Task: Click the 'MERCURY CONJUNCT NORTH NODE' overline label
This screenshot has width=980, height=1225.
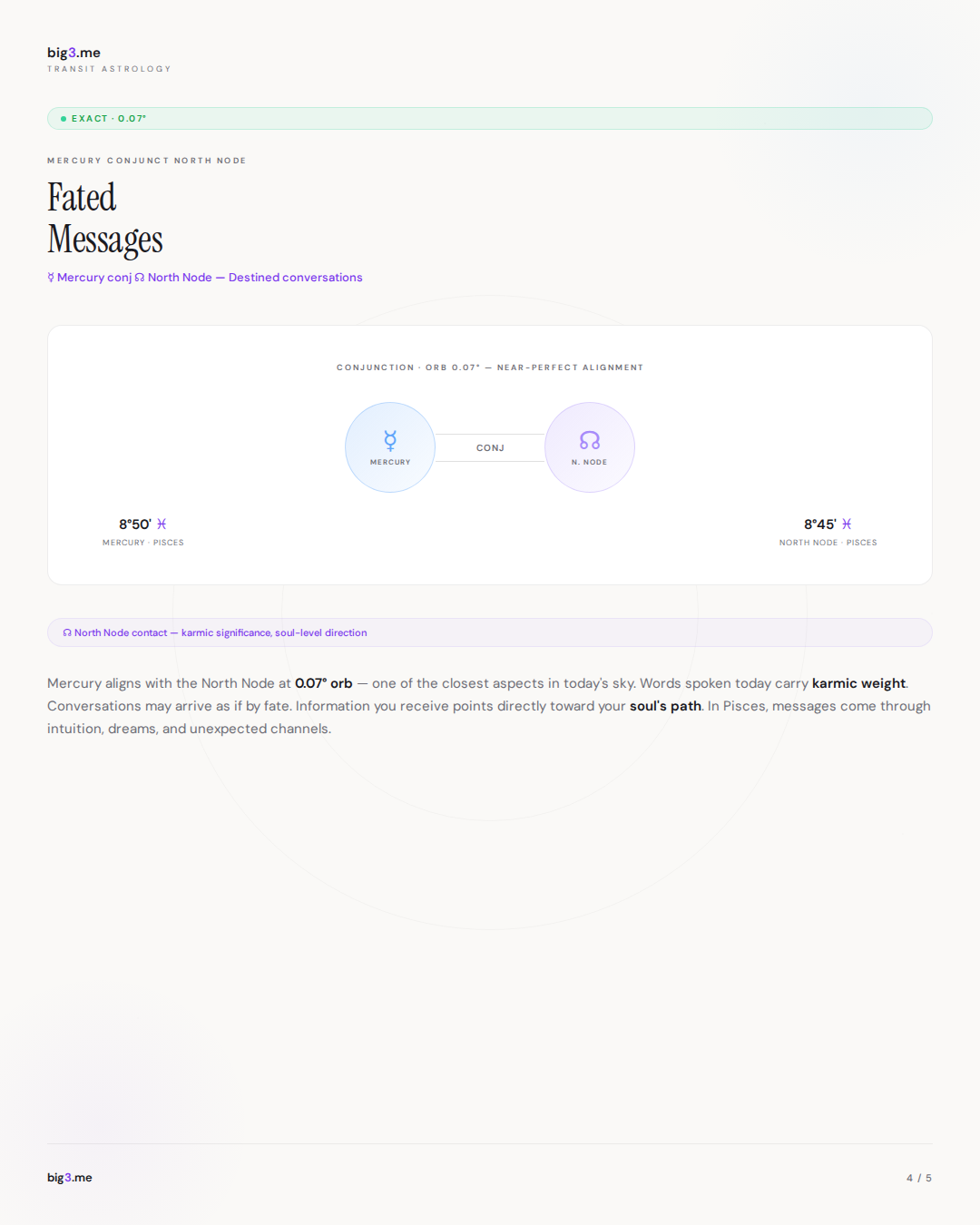Action: [146, 161]
